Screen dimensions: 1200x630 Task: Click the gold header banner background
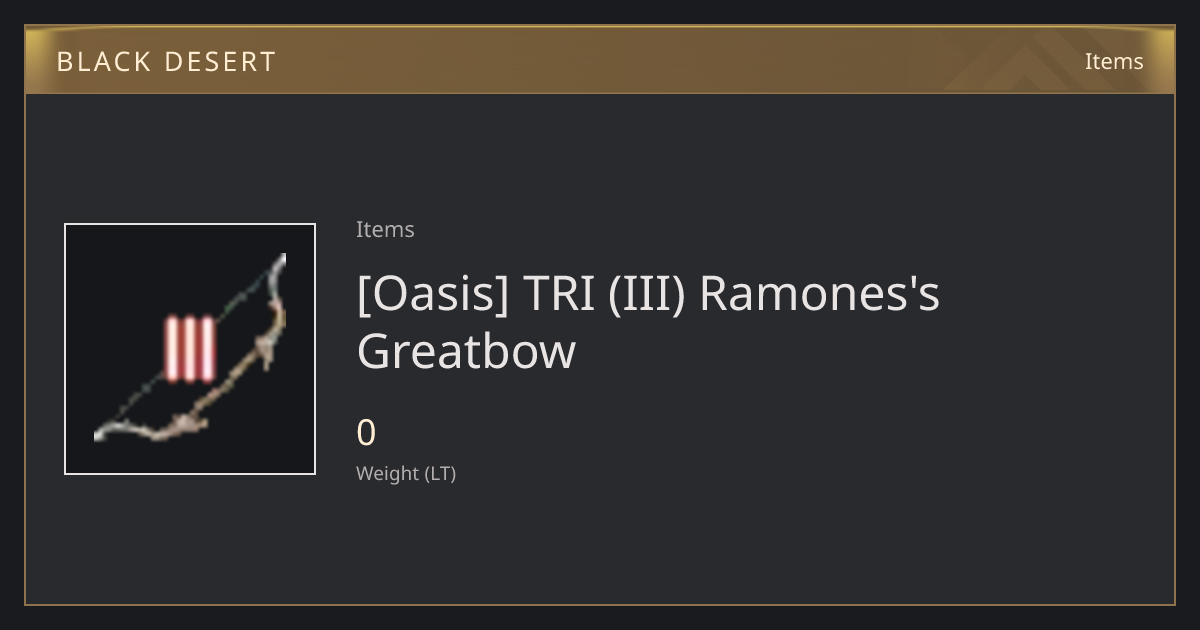(600, 60)
